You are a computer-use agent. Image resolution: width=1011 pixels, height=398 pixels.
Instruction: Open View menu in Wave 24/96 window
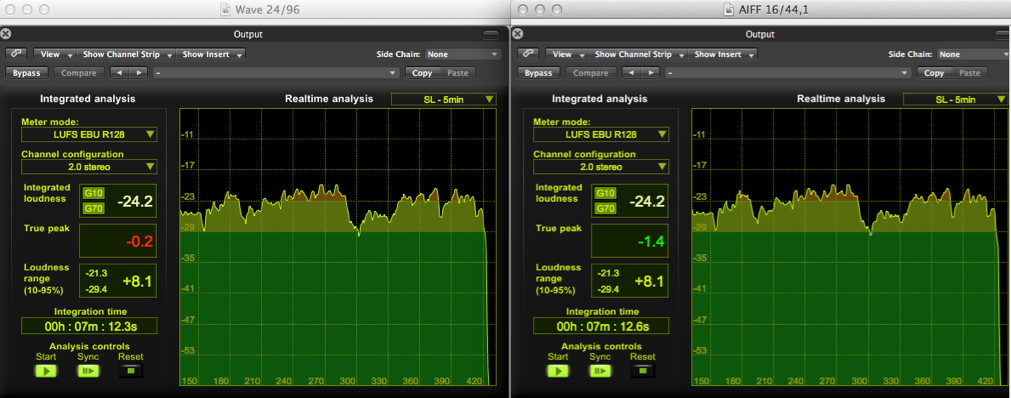[54, 54]
